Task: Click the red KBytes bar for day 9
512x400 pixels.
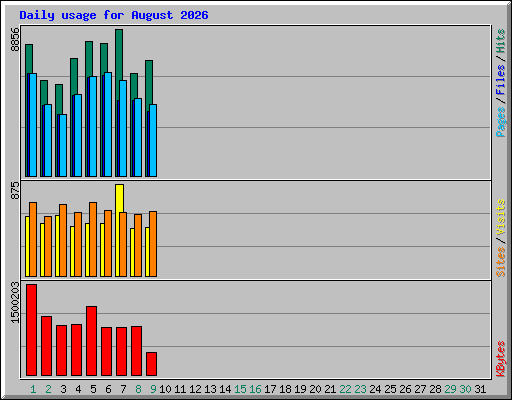Action: (152, 364)
